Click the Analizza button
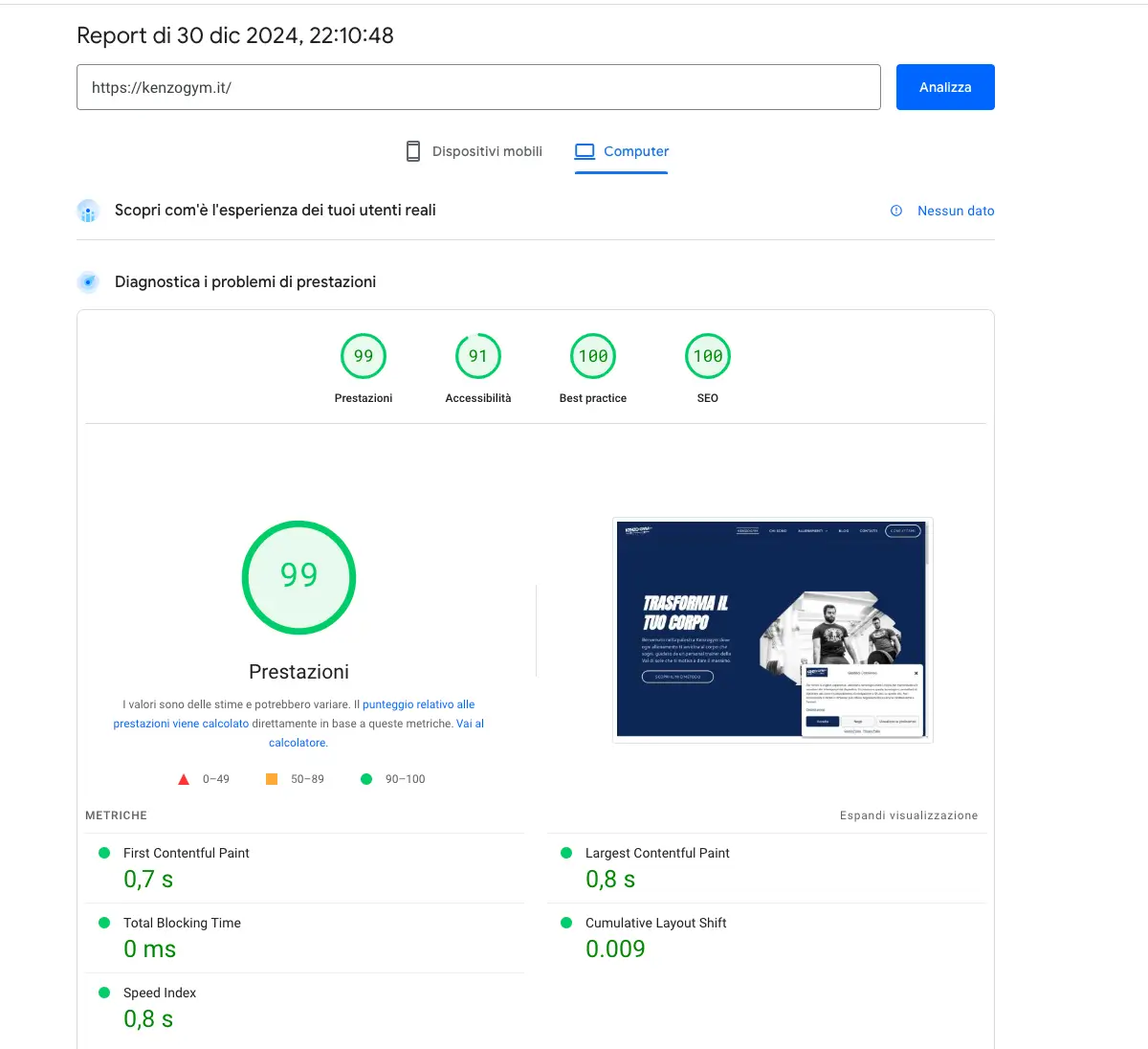1148x1049 pixels. (944, 86)
